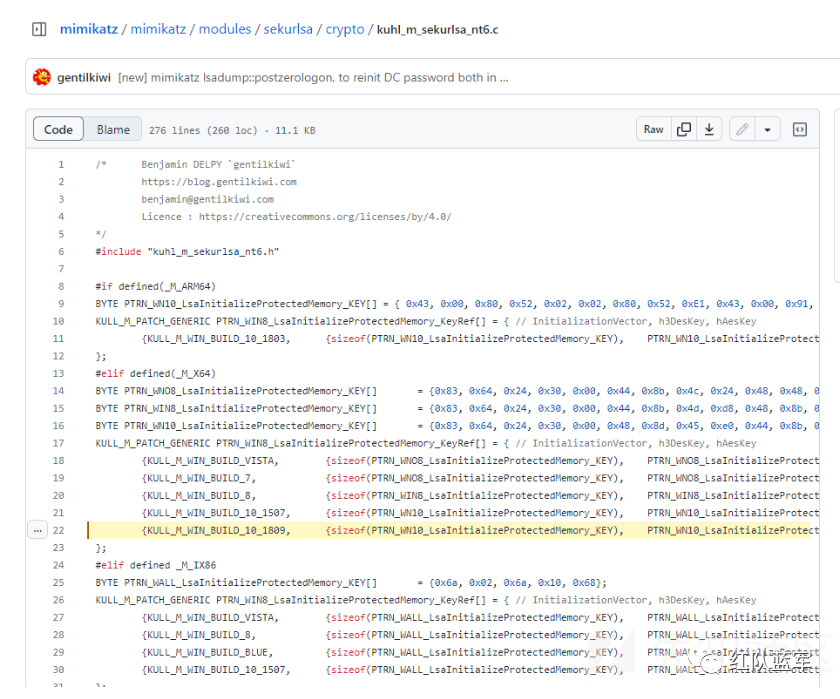This screenshot has width=840, height=699.
Task: Open the Raw file view
Action: pos(653,129)
